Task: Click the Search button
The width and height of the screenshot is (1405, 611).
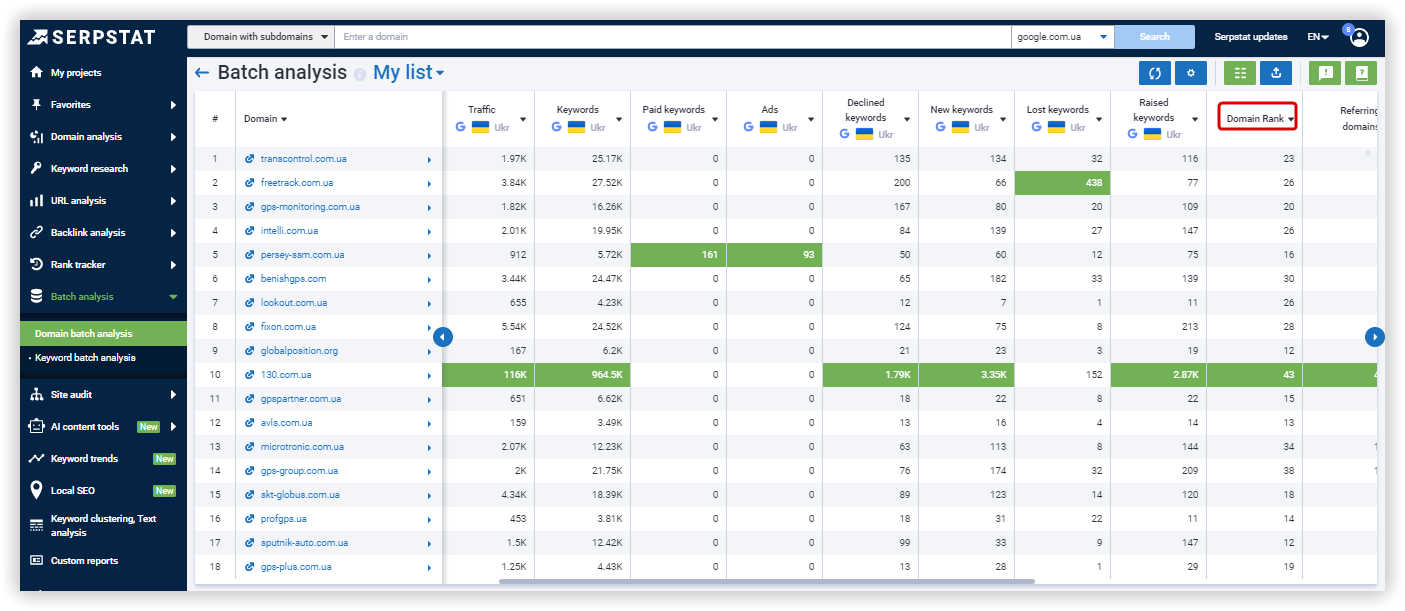Action: click(1154, 36)
